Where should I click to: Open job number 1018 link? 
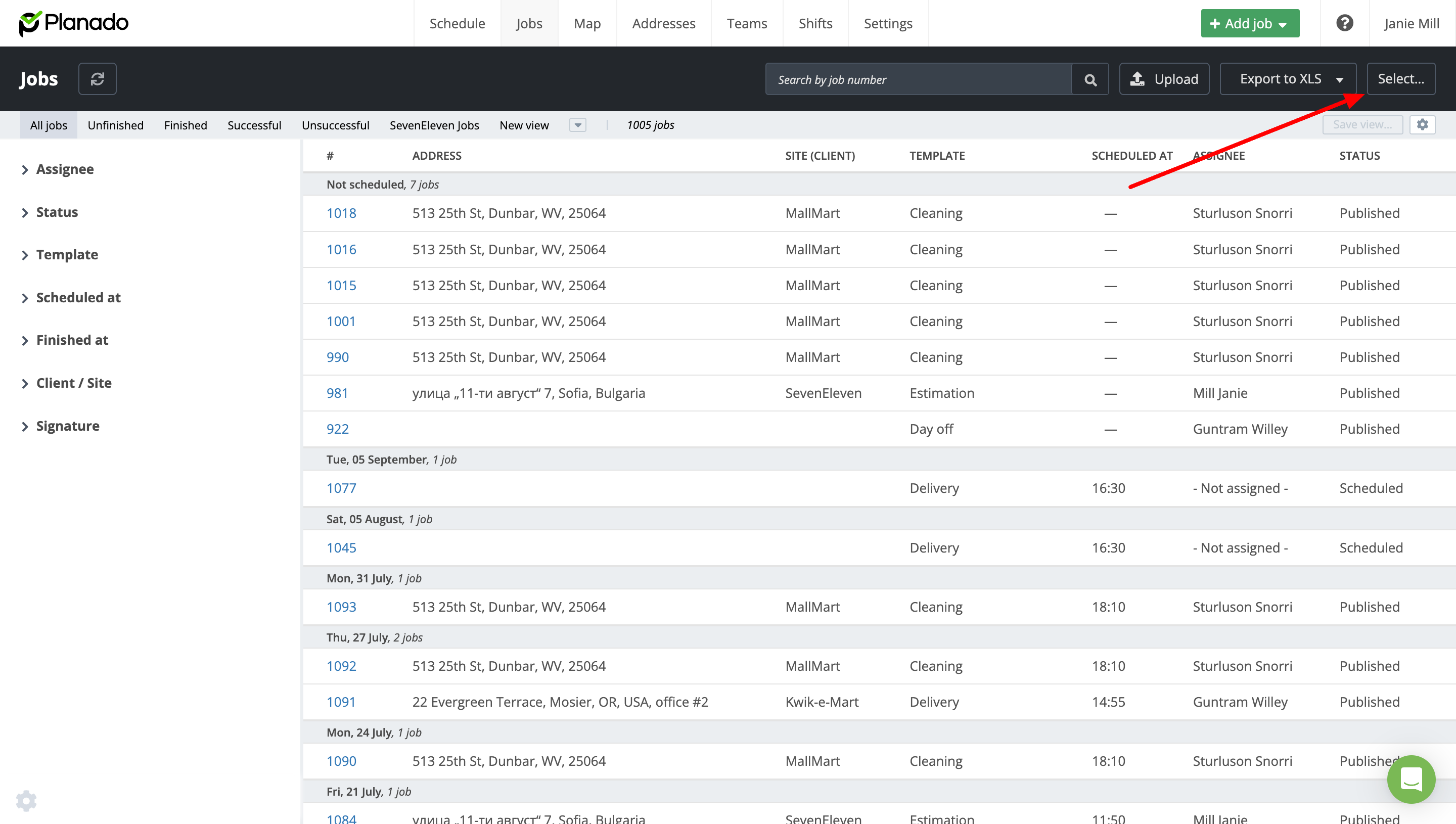coord(341,213)
